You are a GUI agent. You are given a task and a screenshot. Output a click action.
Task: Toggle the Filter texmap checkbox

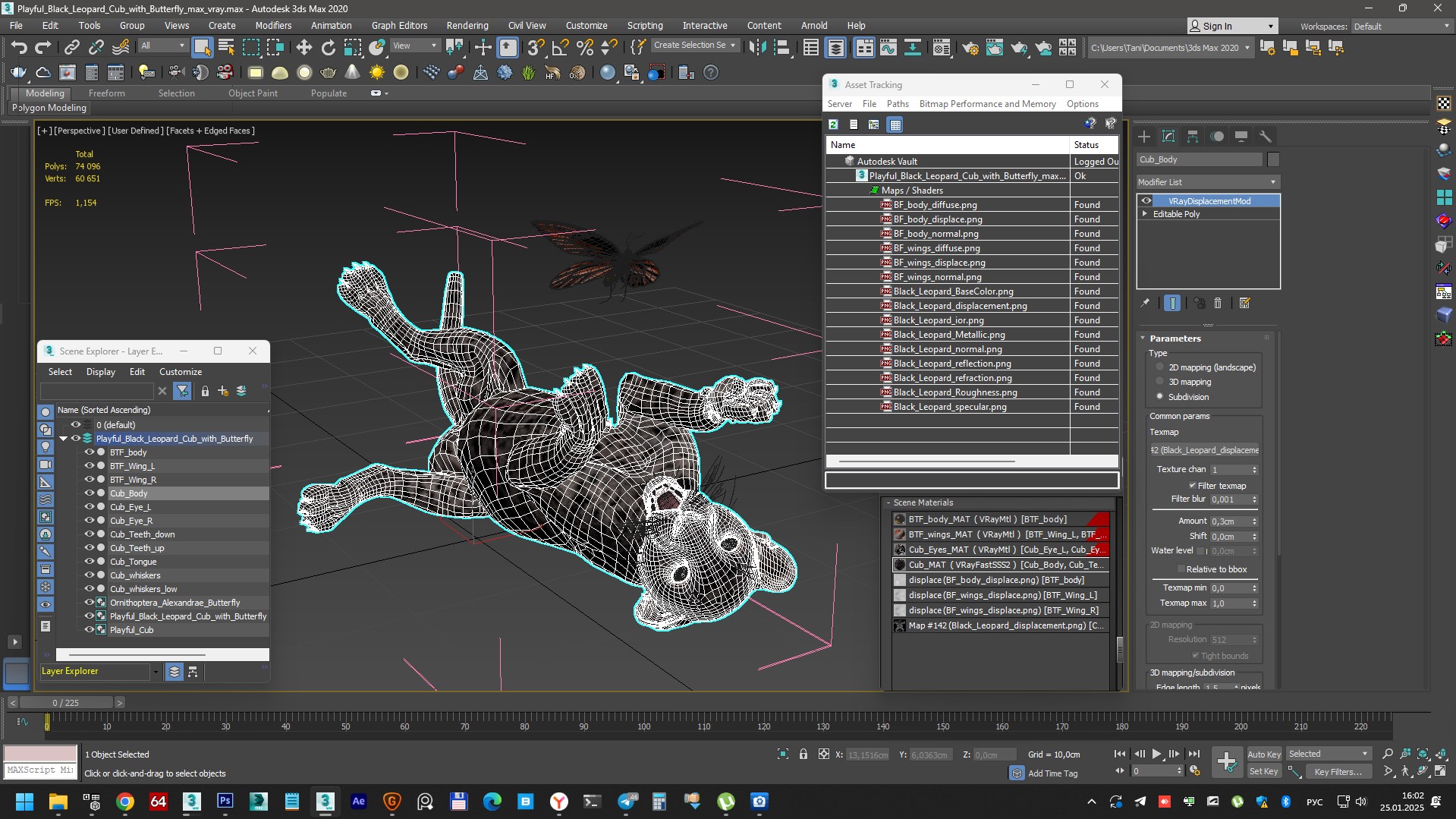1193,486
